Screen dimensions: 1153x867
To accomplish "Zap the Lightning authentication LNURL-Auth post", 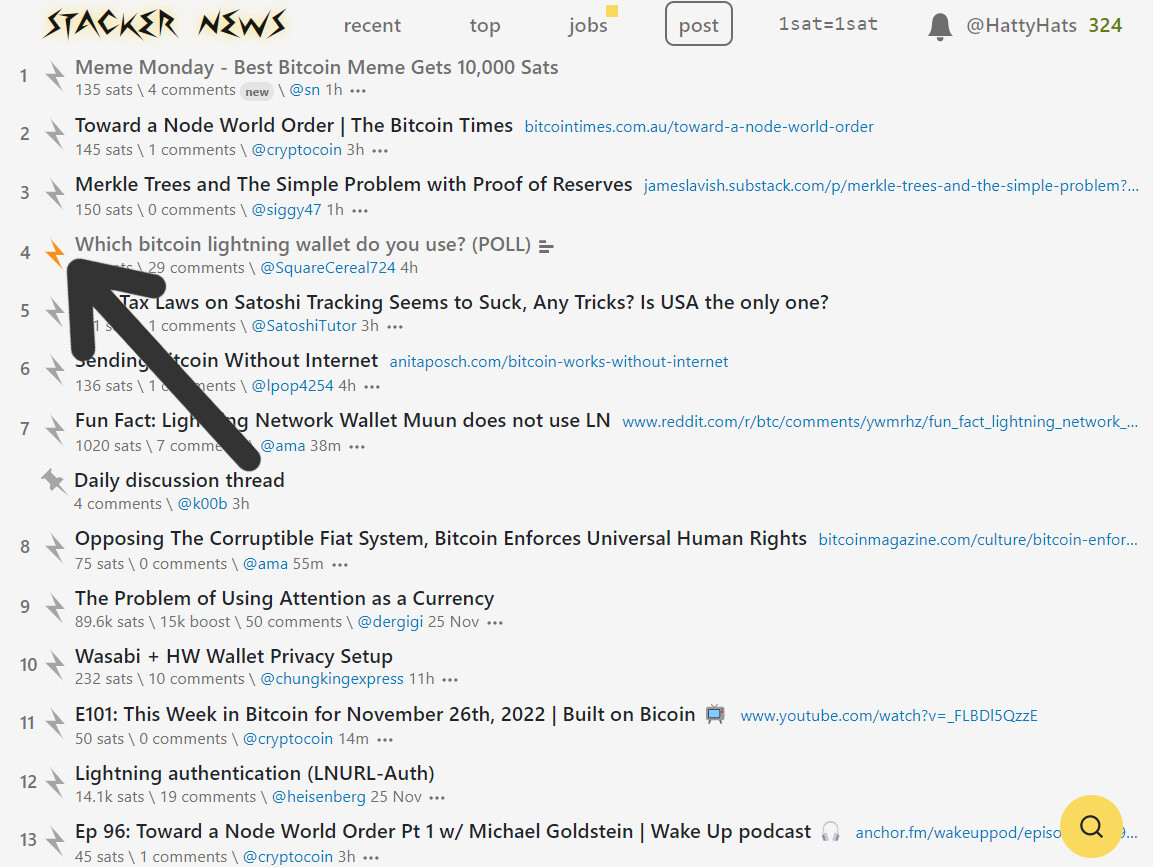I will [x=55, y=782].
